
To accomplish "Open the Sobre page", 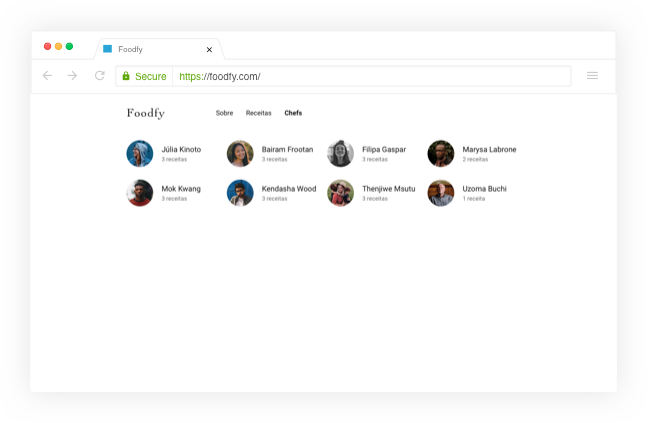I will click(x=224, y=113).
